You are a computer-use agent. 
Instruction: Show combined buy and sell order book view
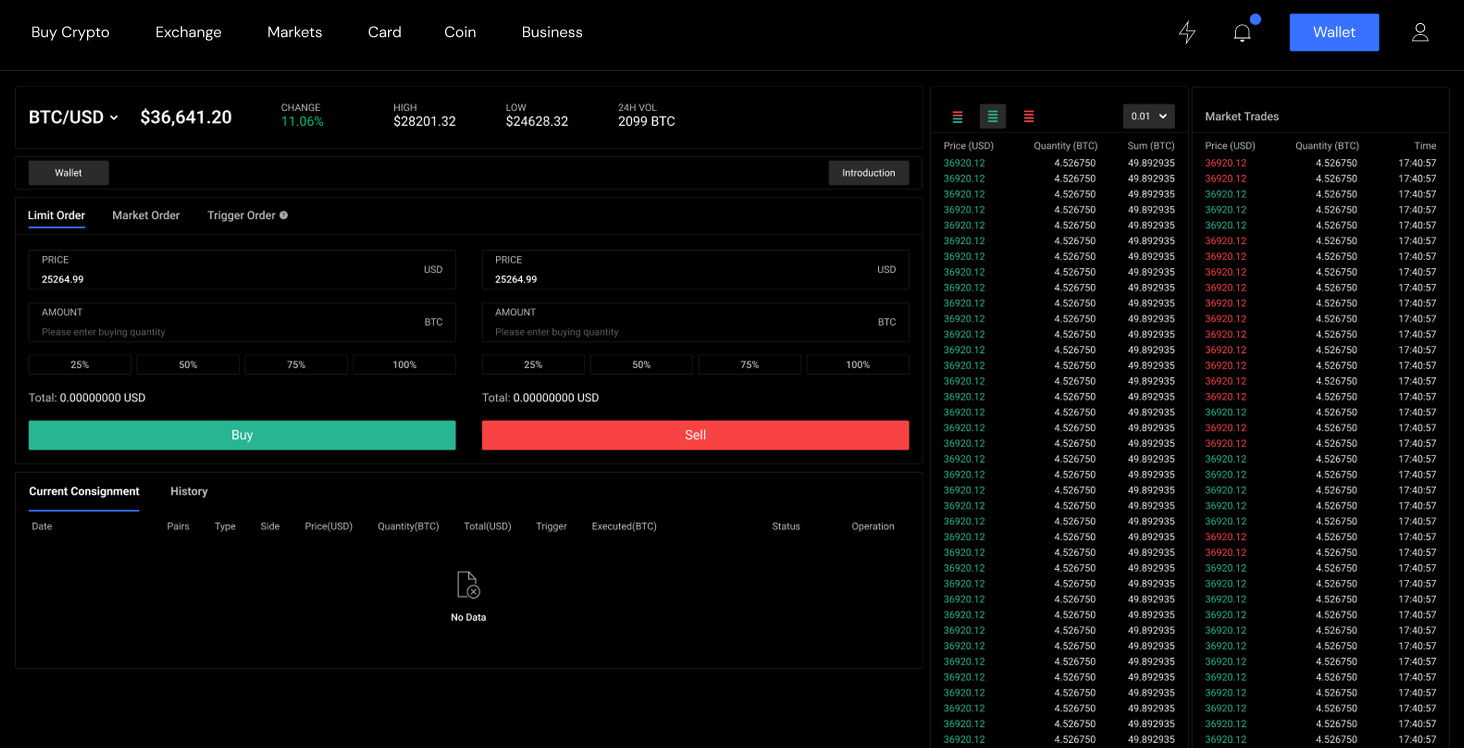click(x=957, y=117)
